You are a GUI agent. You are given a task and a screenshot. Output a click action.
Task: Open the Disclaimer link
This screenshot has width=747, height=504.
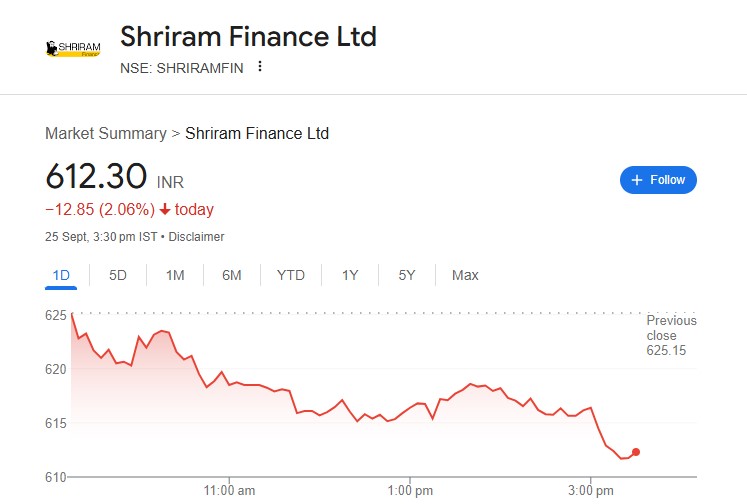click(x=196, y=237)
